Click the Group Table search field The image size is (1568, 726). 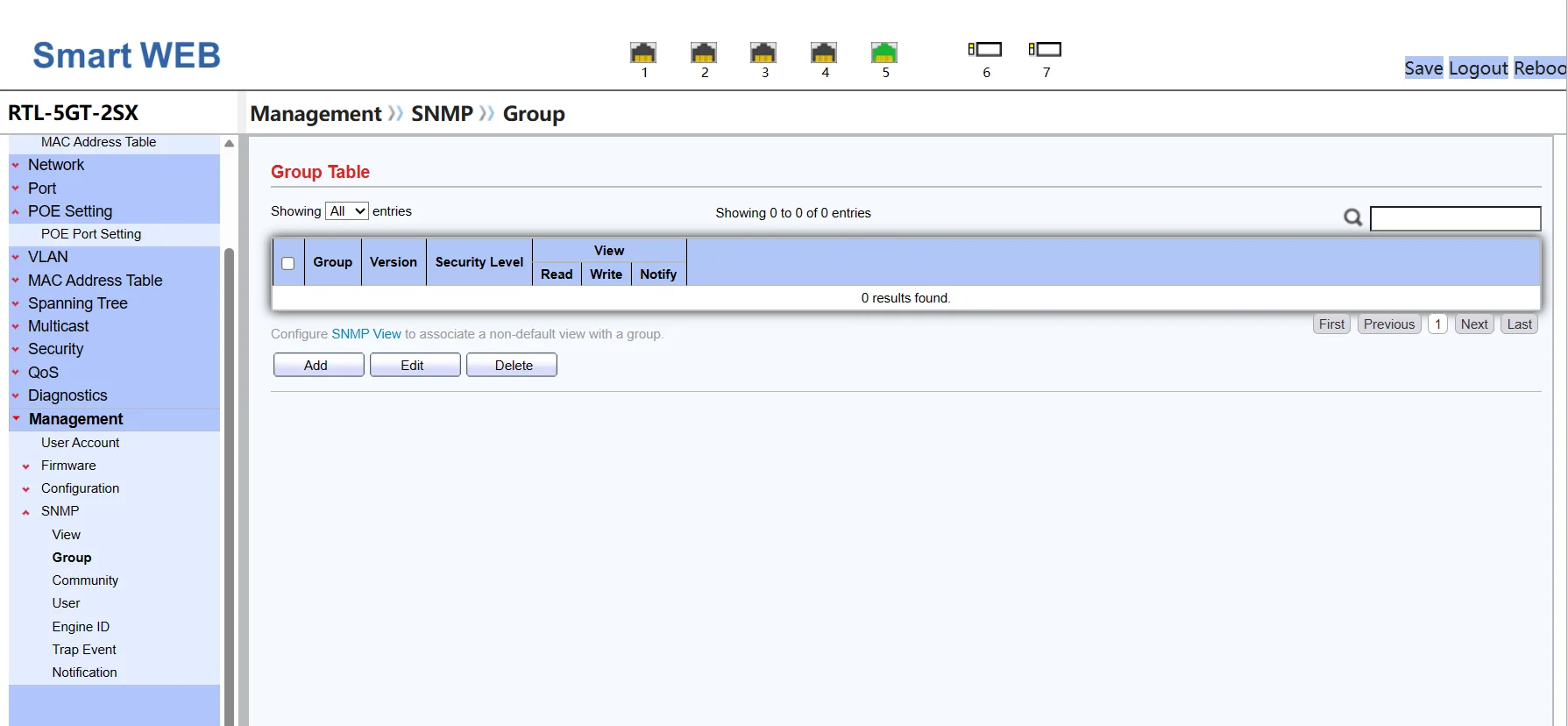pos(1455,218)
